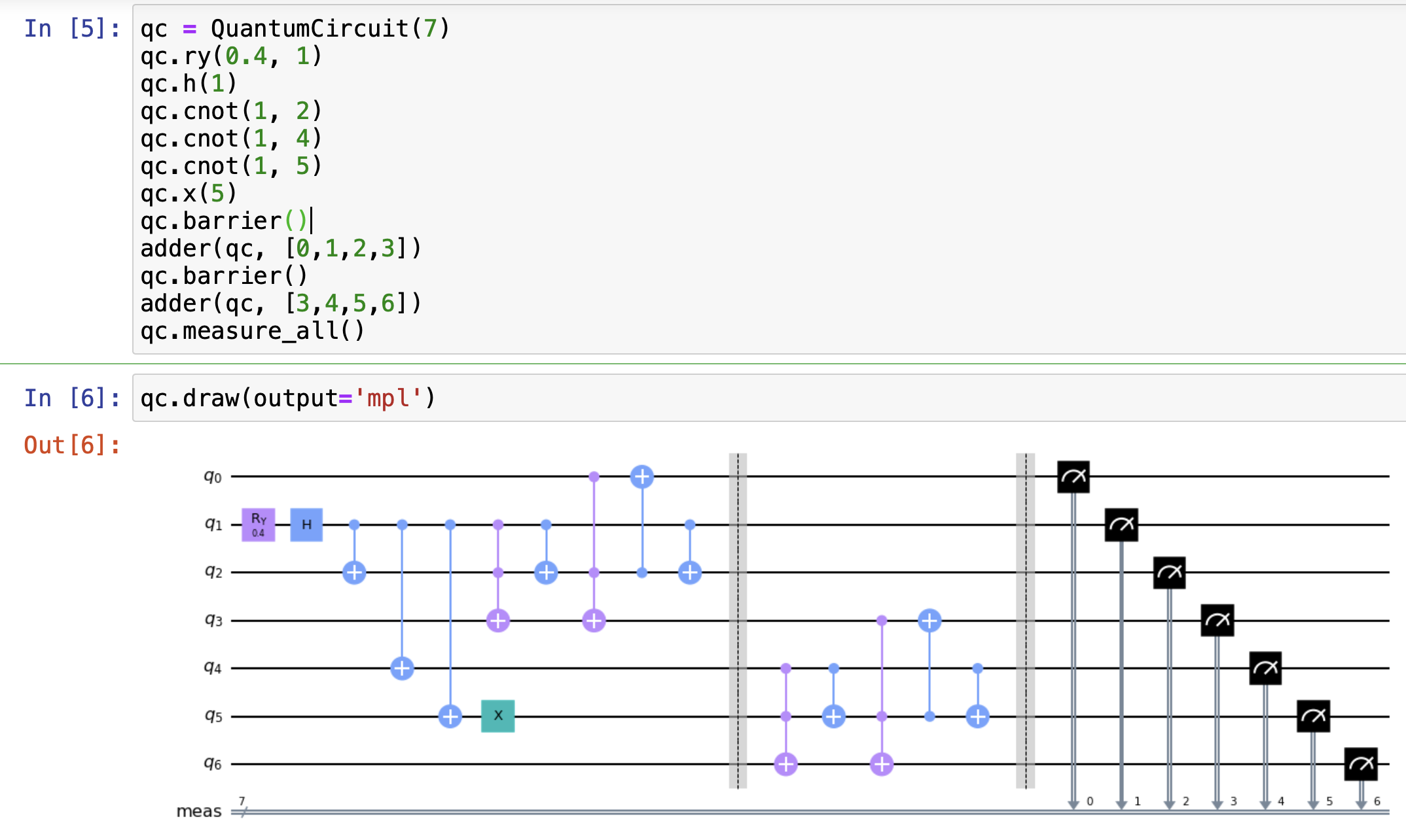Click the QuantumCircuit(7) code line

[295, 29]
